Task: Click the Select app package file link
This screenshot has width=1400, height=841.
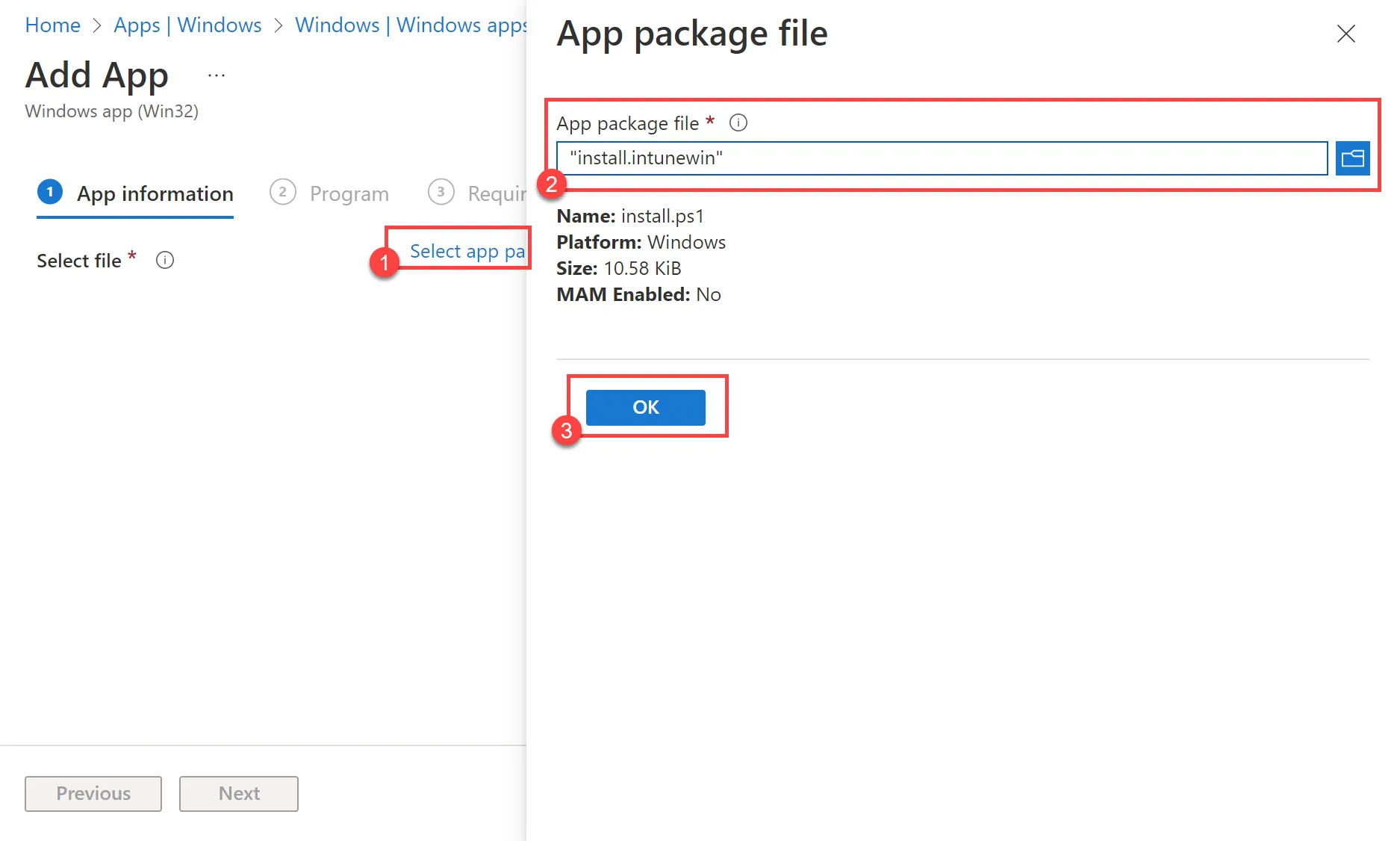Action: [x=467, y=251]
